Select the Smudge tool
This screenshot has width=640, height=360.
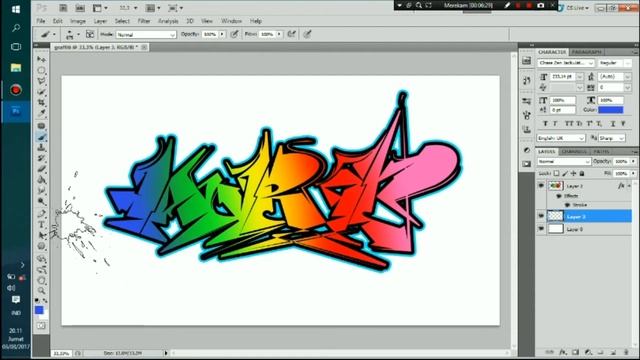(x=41, y=190)
